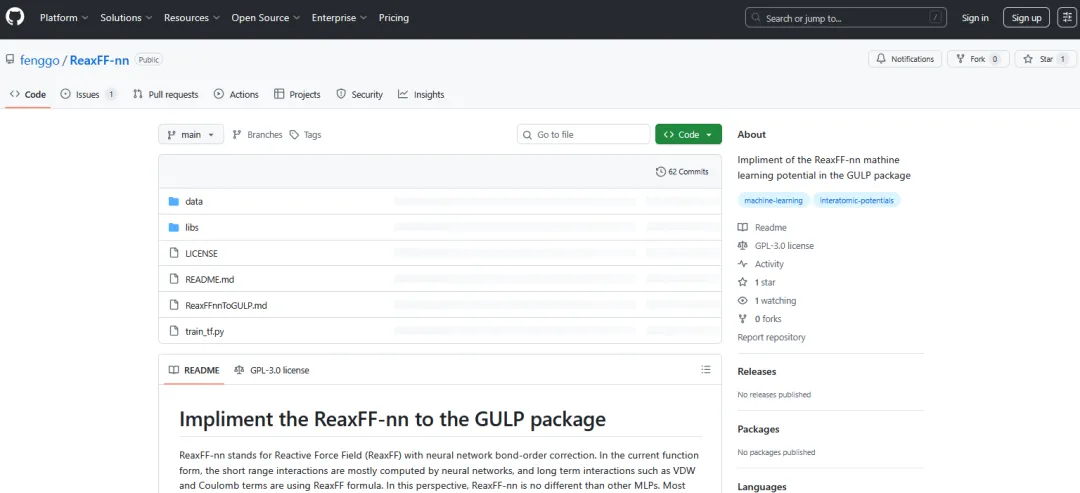Click the Search or jump to field

point(846,18)
